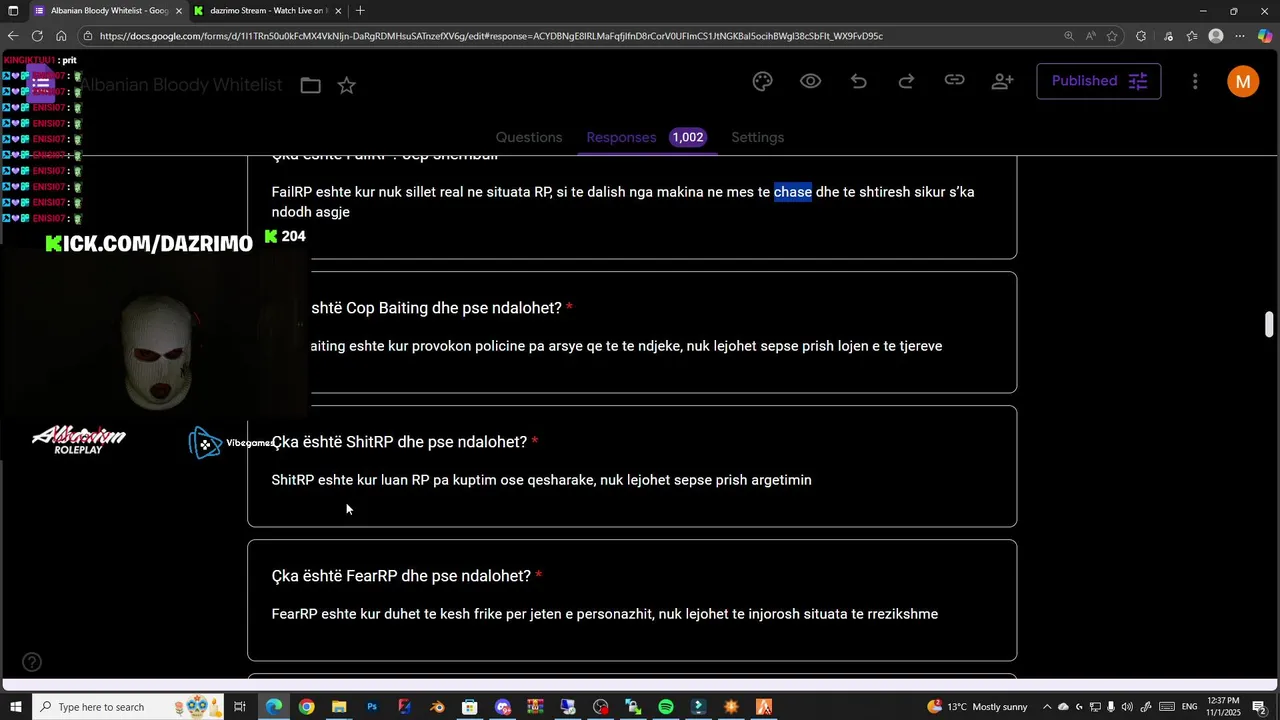Image resolution: width=1280 pixels, height=720 pixels.
Task: Toggle read aloud icon in address bar
Action: tap(1091, 36)
